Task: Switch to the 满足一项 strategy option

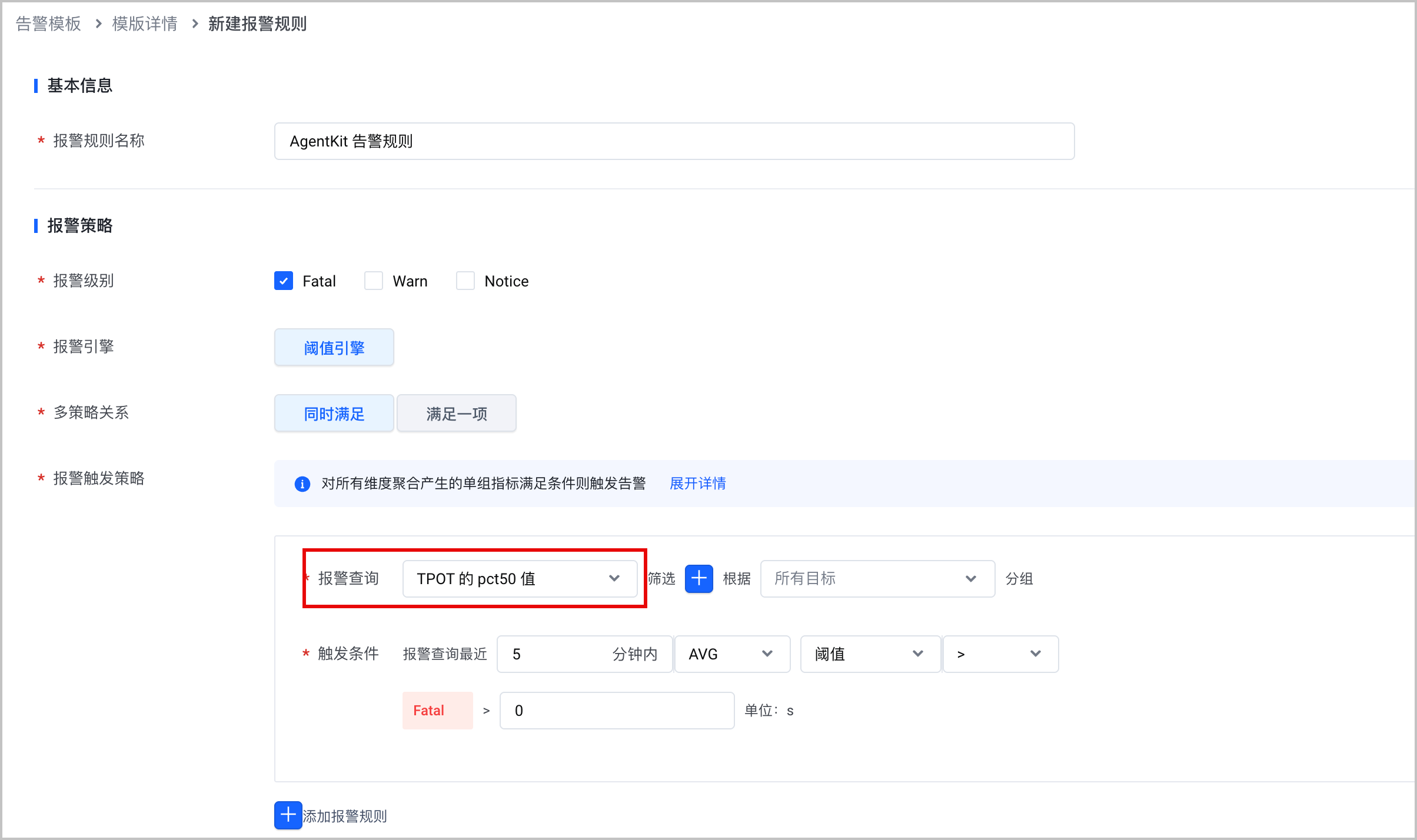Action: 457,414
